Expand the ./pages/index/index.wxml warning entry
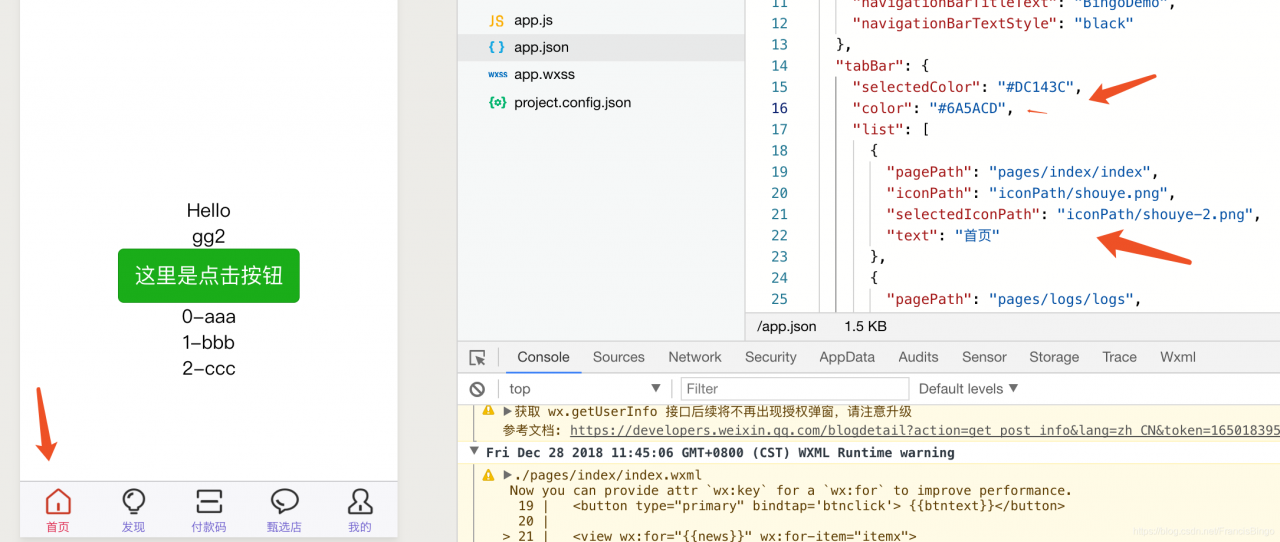 [x=507, y=475]
